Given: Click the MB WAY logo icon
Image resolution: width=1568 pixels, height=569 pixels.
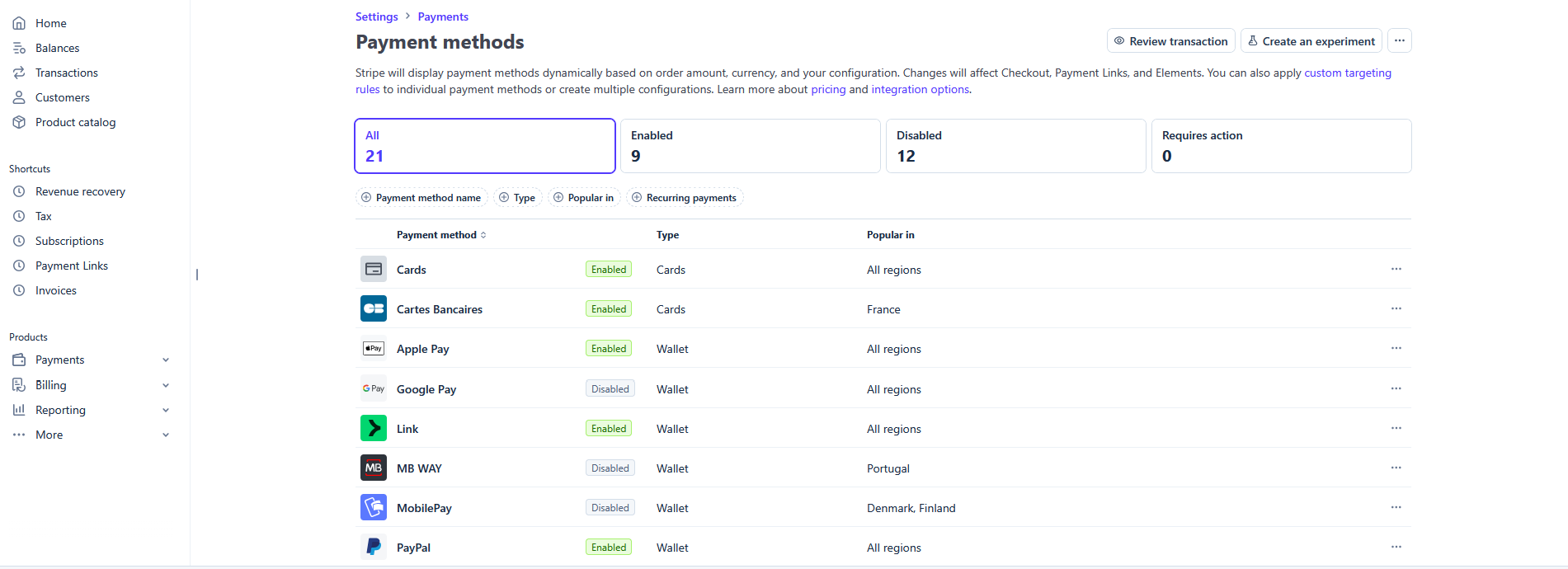Looking at the screenshot, I should (x=373, y=468).
